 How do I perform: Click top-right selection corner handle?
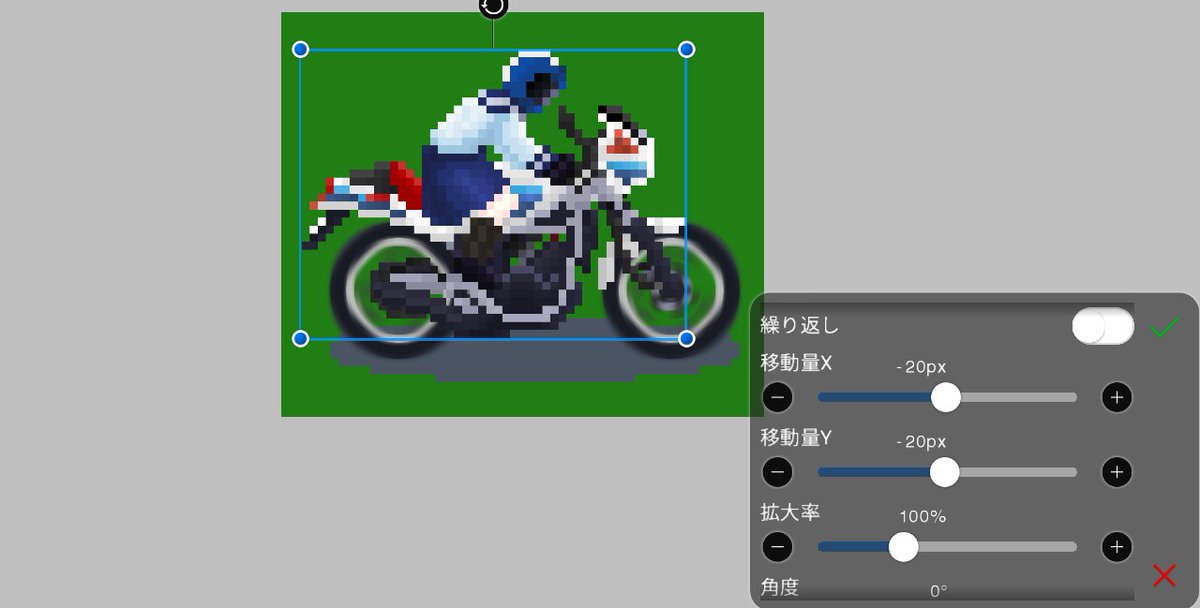coord(686,49)
